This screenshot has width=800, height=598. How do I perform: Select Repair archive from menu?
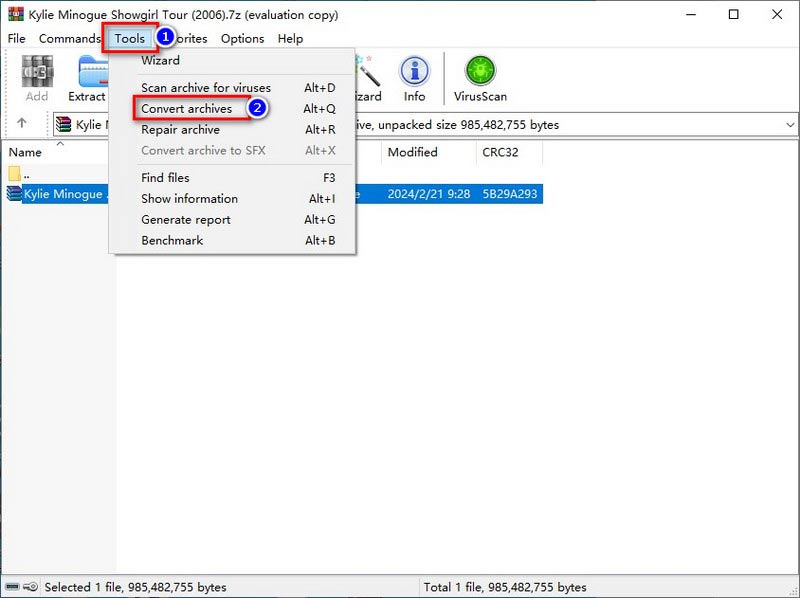click(232, 130)
